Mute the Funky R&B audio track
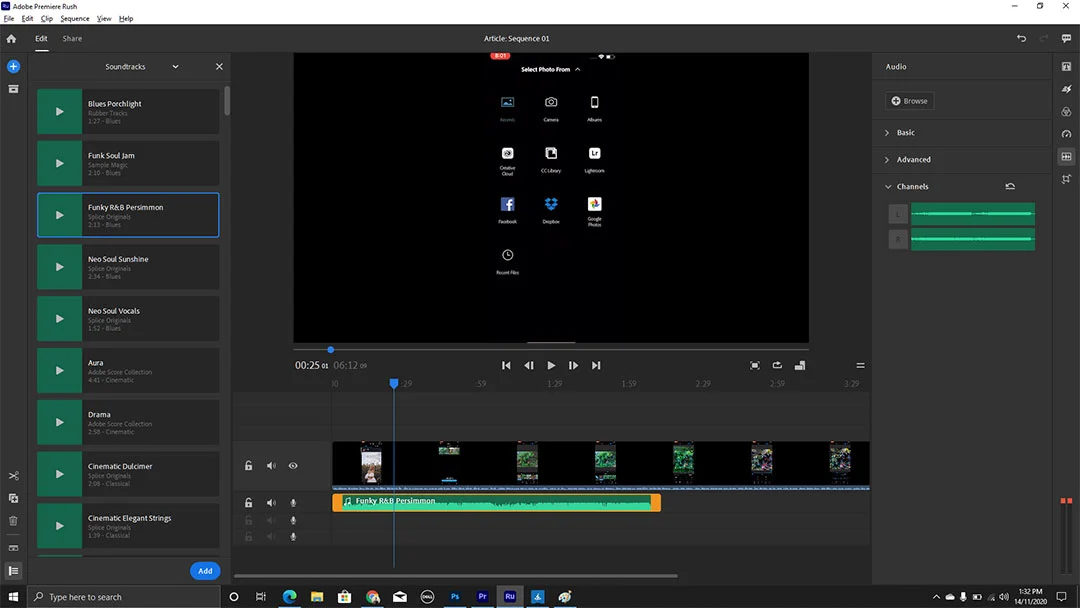Viewport: 1080px width, 608px height. (x=271, y=503)
